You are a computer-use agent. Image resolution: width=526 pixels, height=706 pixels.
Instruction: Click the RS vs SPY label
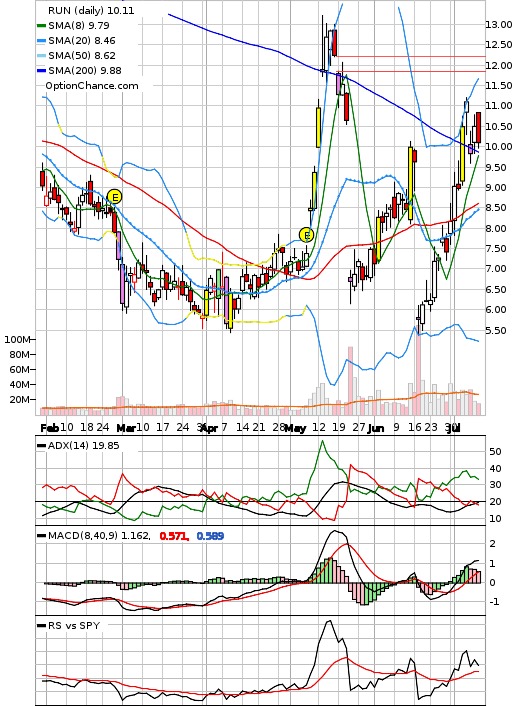pyautogui.click(x=74, y=625)
